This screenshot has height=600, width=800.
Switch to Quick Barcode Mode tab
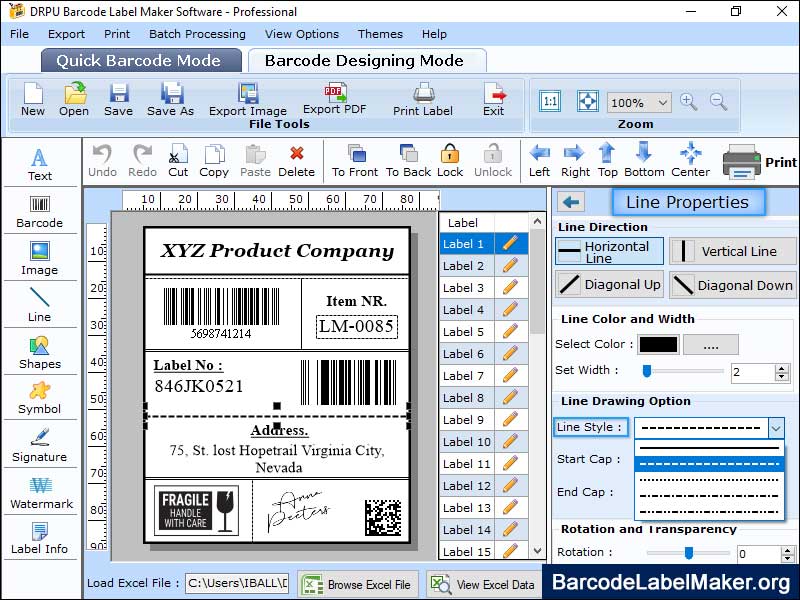(139, 61)
